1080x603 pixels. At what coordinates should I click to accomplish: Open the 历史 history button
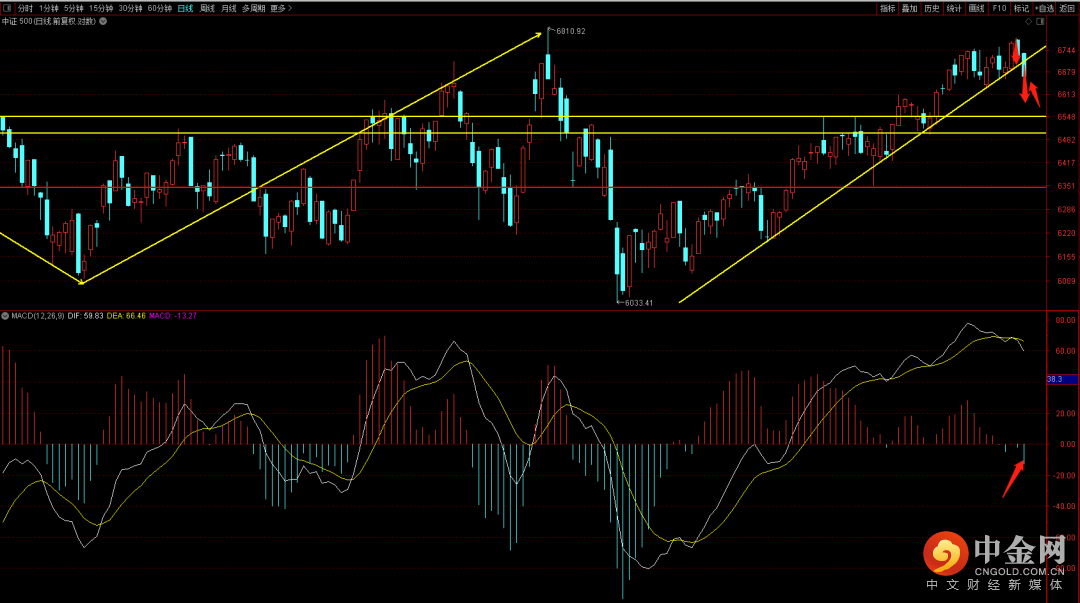(x=932, y=8)
